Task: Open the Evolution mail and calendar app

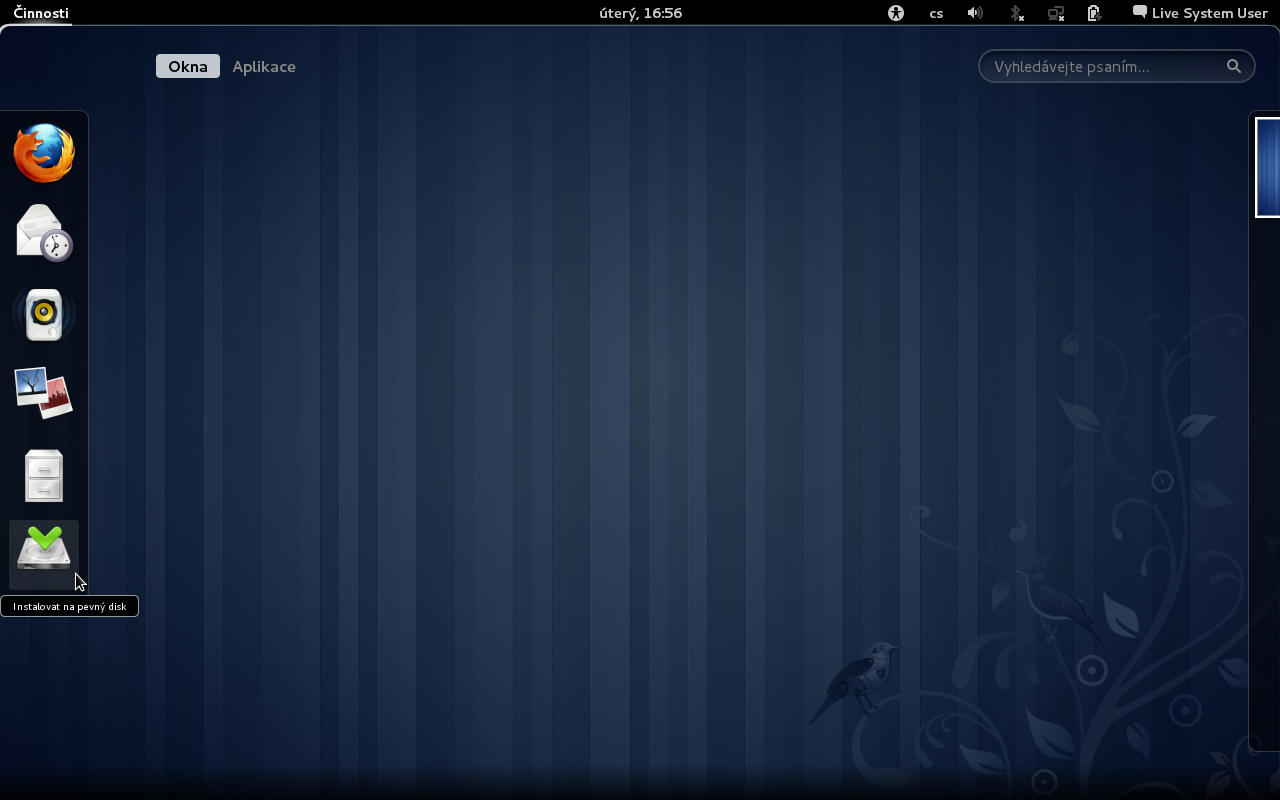Action: (44, 233)
